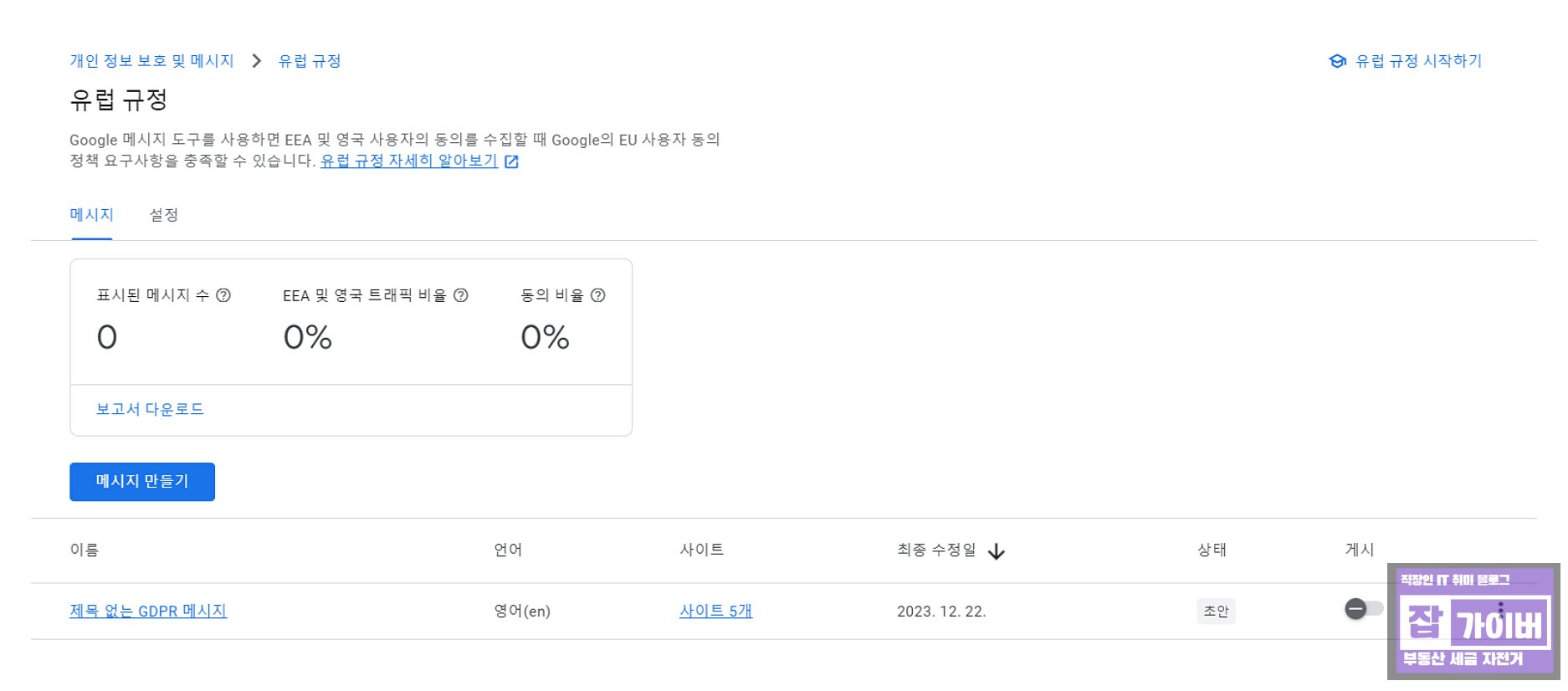Switch to 설정 tab

164,215
